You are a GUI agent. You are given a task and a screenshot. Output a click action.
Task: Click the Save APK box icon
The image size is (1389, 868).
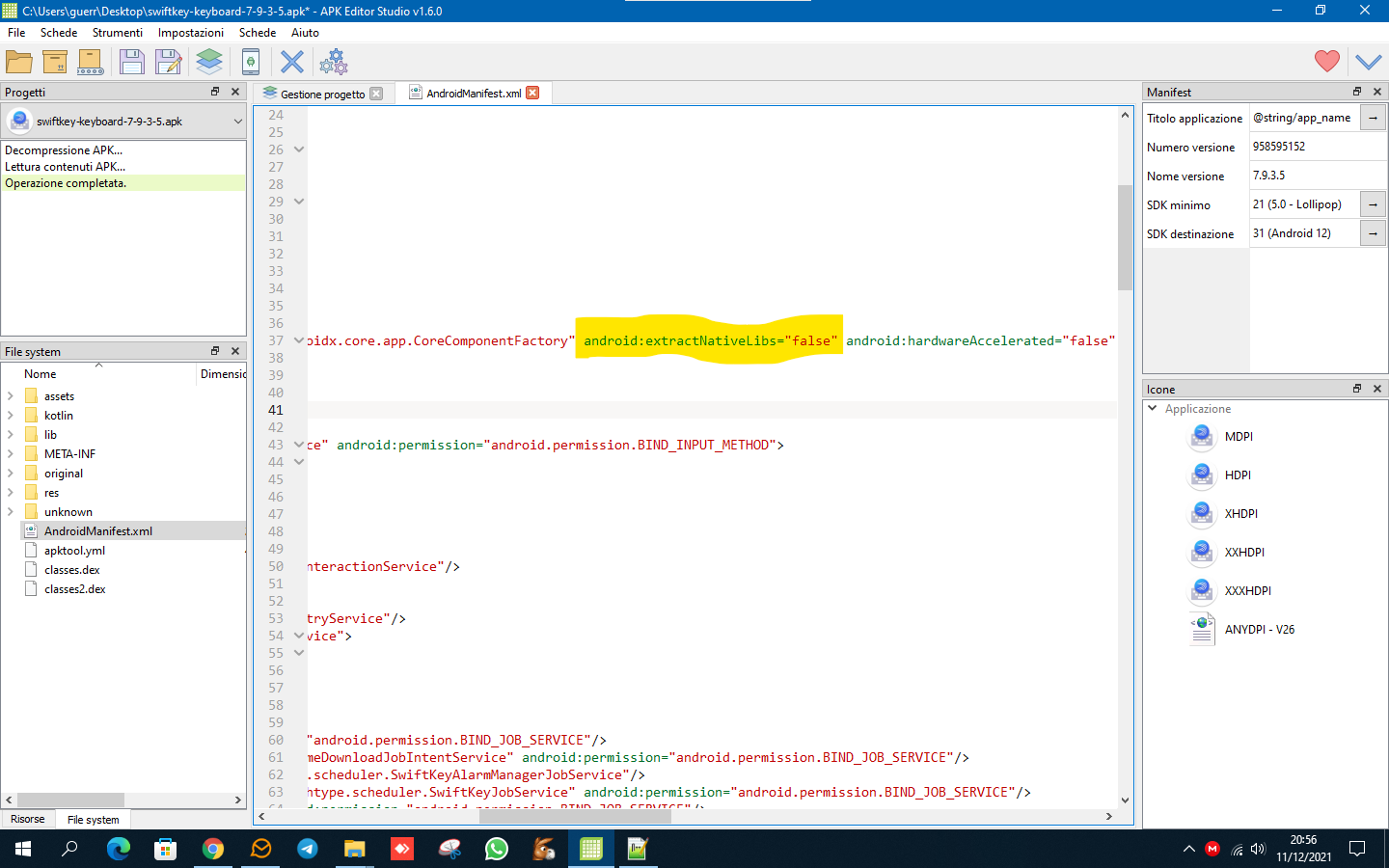point(55,62)
